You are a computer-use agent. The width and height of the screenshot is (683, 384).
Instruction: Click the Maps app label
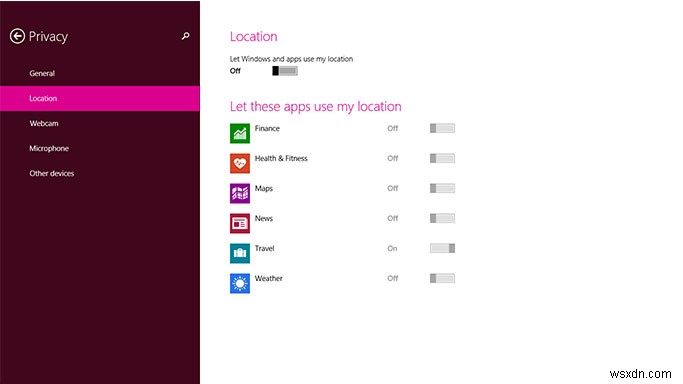tap(264, 189)
